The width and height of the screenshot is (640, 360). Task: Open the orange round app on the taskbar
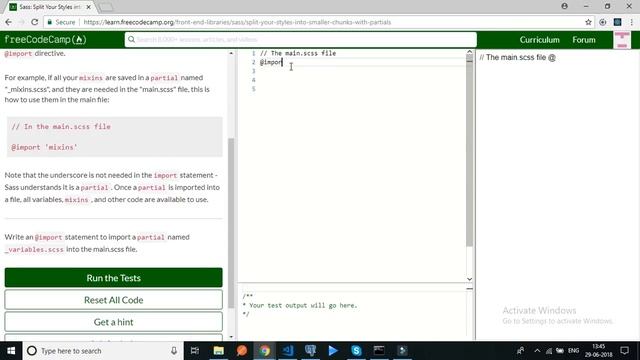tap(242, 351)
